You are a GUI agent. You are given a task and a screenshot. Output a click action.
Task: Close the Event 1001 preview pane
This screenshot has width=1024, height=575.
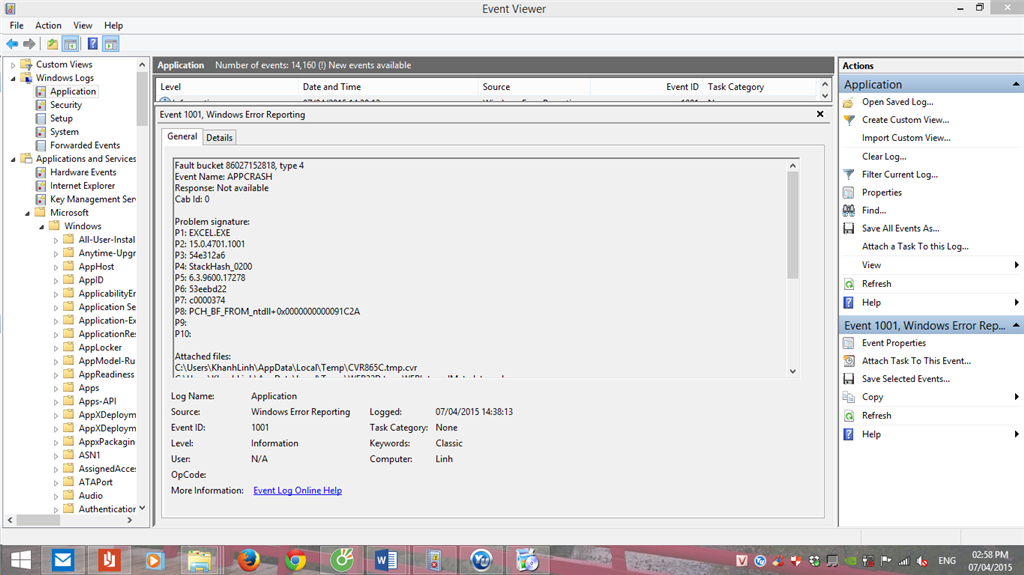pos(820,114)
